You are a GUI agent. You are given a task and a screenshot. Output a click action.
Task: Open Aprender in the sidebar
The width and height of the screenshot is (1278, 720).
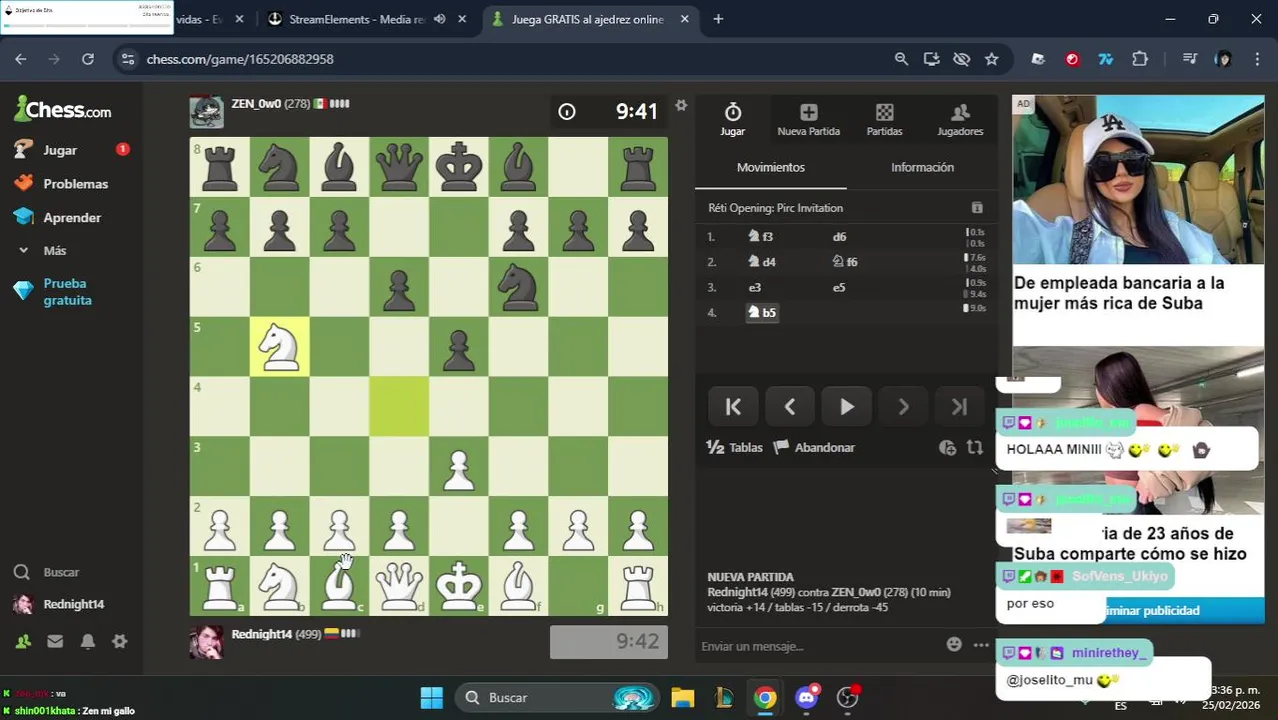71,217
